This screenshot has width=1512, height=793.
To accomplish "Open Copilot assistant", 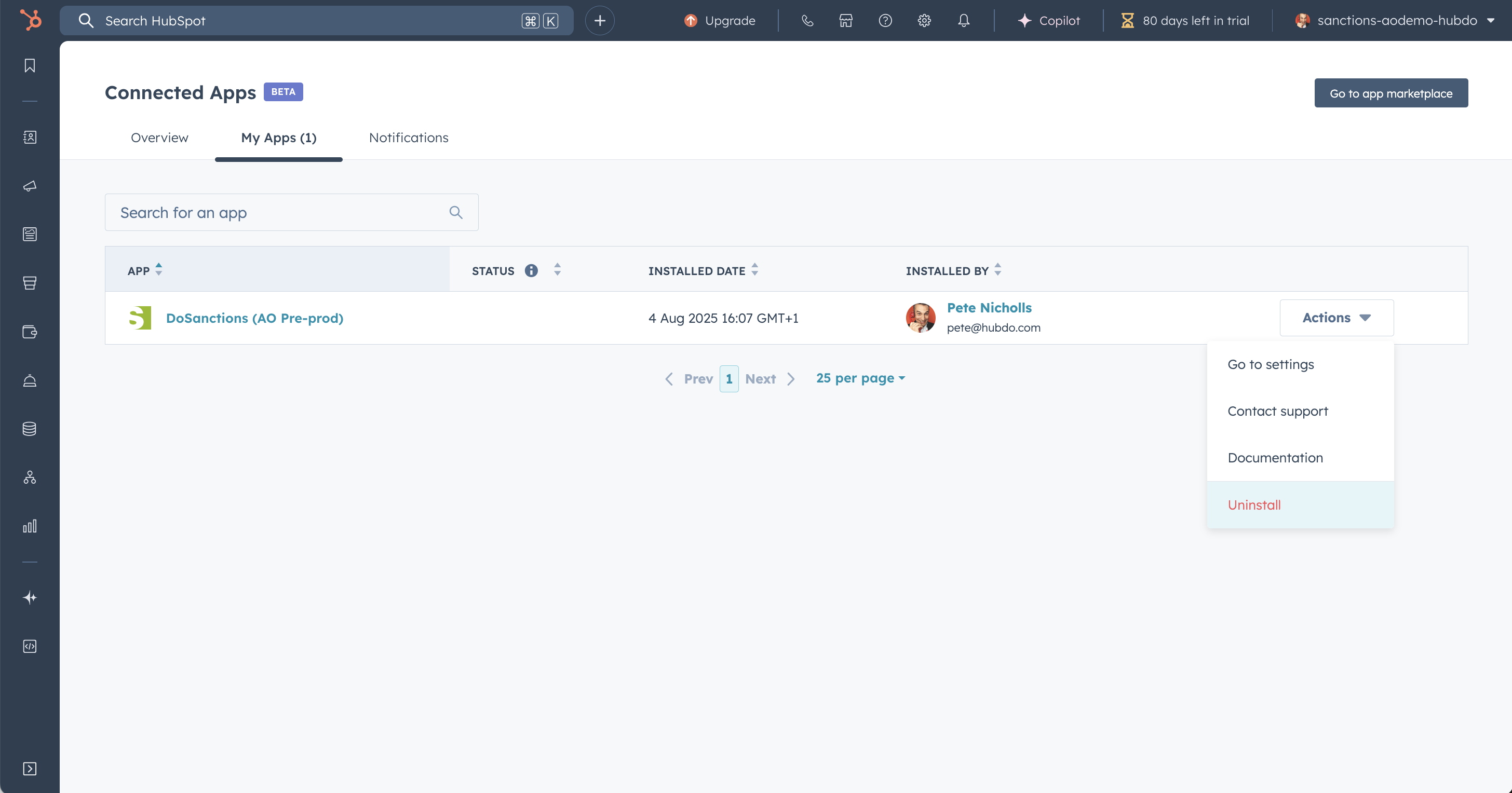I will [1049, 21].
